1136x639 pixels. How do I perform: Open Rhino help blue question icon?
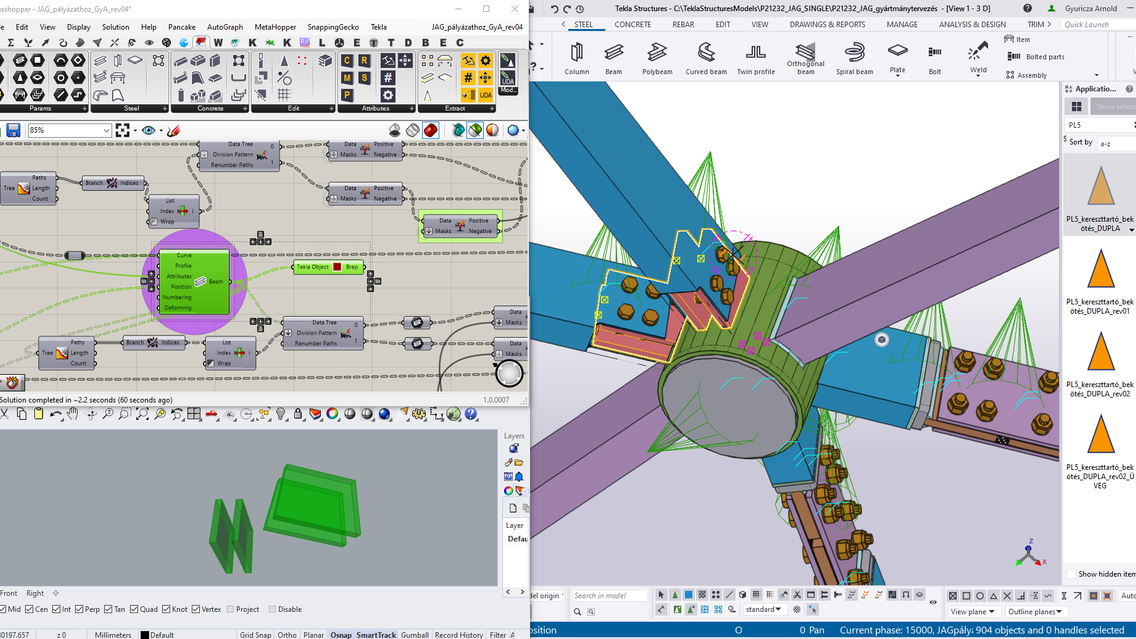471,414
